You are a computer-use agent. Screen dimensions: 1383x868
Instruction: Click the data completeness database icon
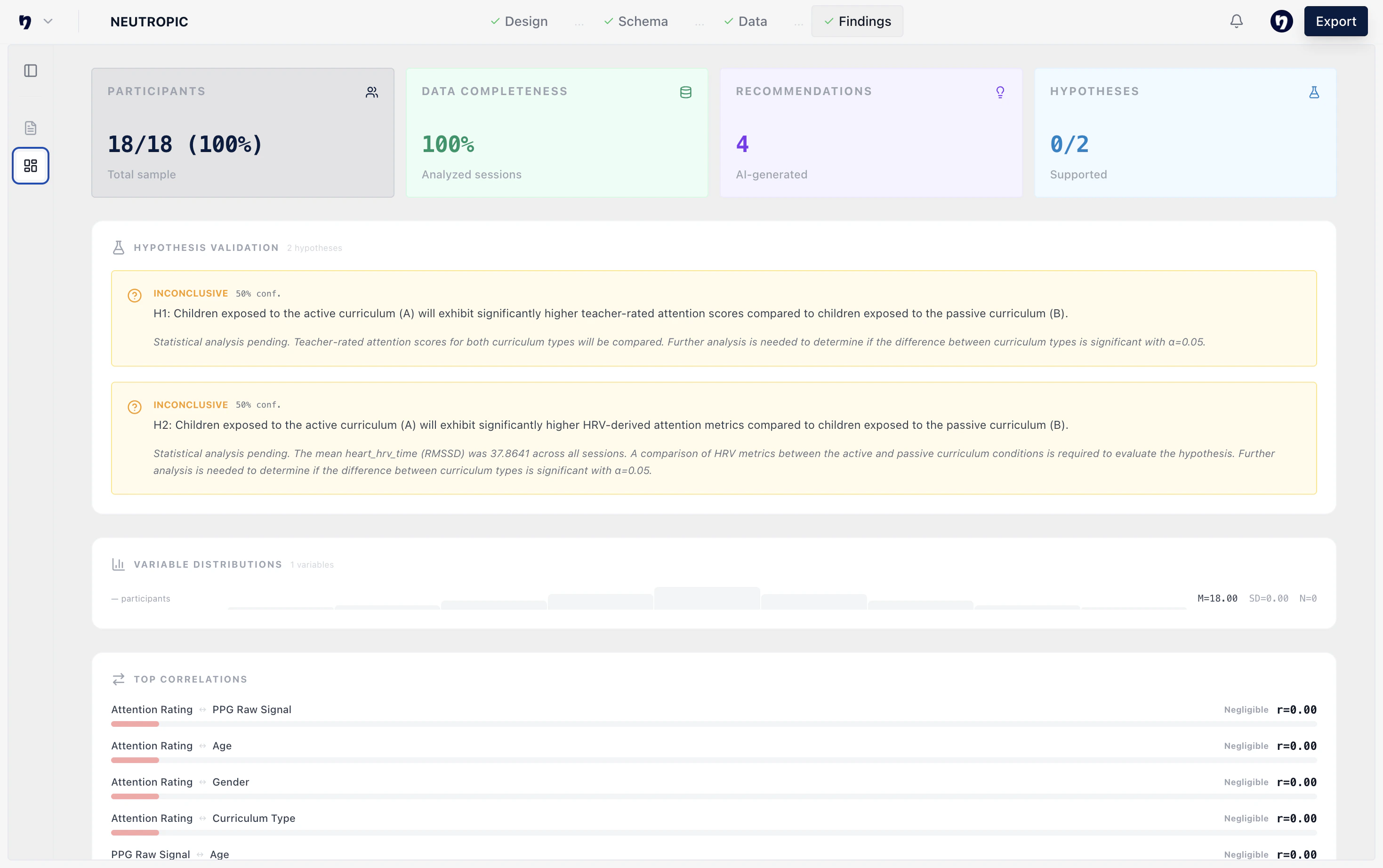pyautogui.click(x=685, y=92)
